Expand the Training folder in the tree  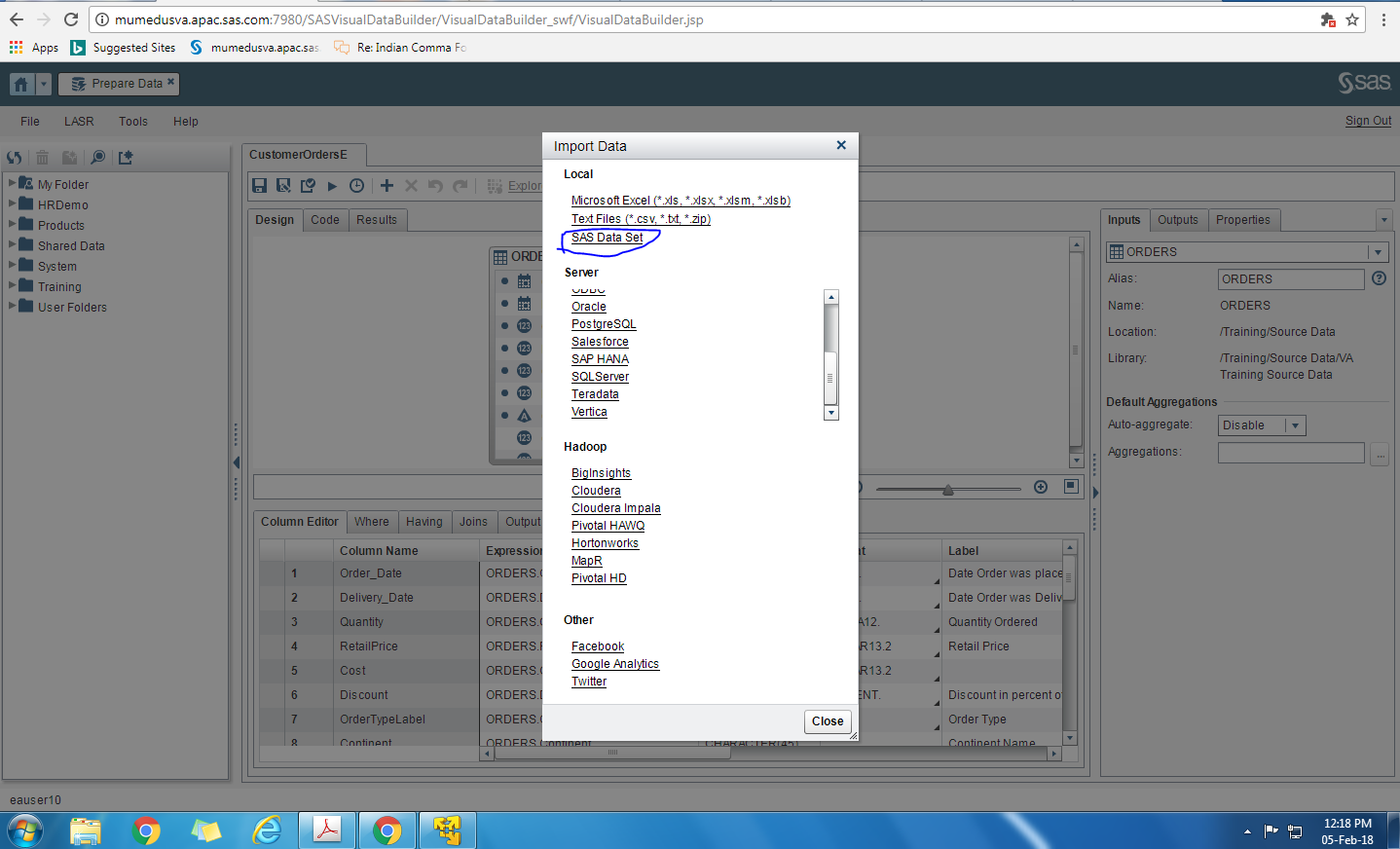point(14,285)
